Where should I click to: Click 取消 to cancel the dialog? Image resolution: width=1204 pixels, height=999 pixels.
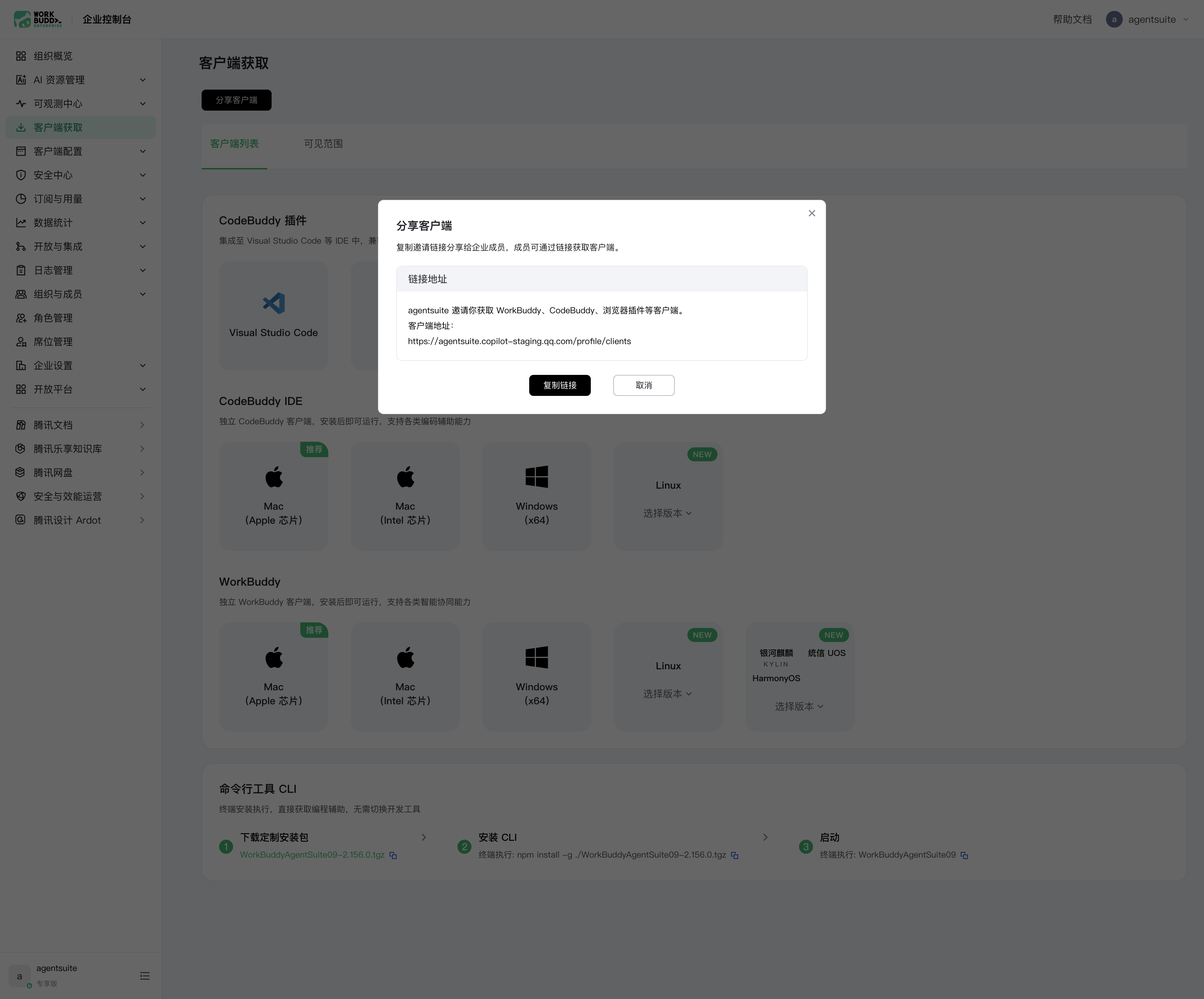click(643, 385)
